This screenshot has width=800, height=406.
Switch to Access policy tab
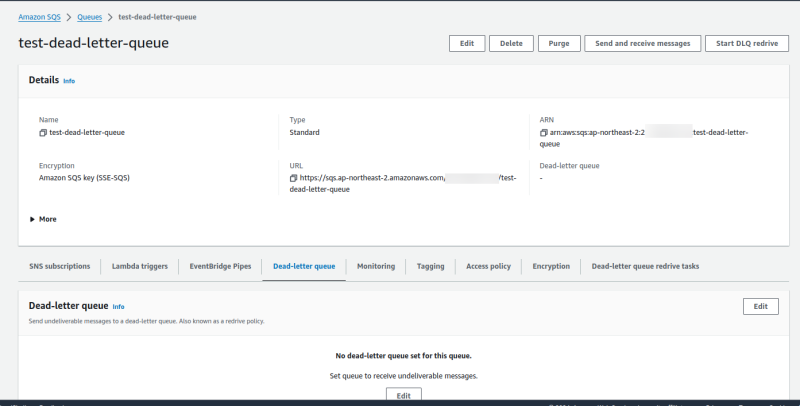tap(488, 266)
